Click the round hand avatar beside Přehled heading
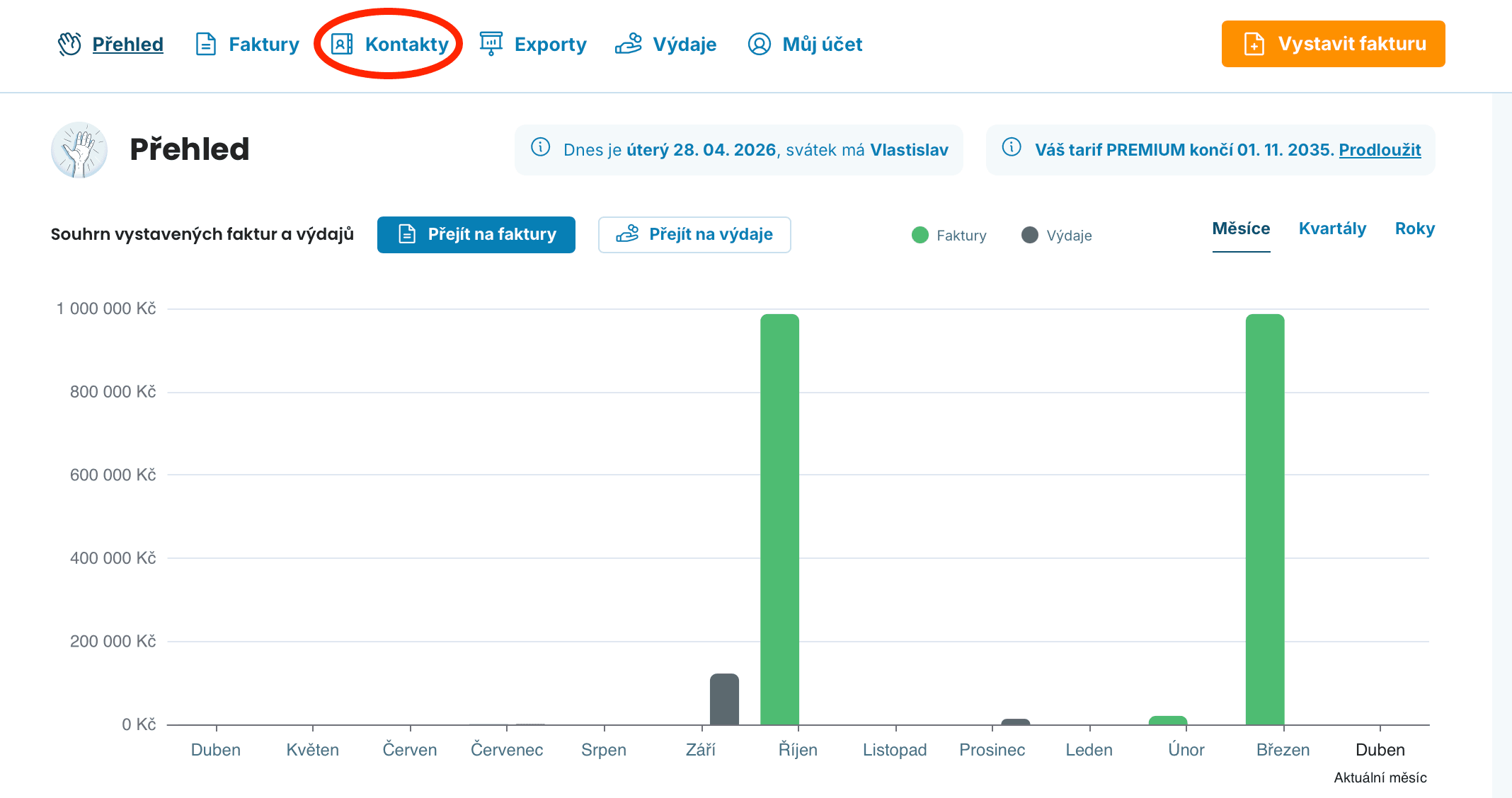This screenshot has height=798, width=1512. (x=79, y=150)
